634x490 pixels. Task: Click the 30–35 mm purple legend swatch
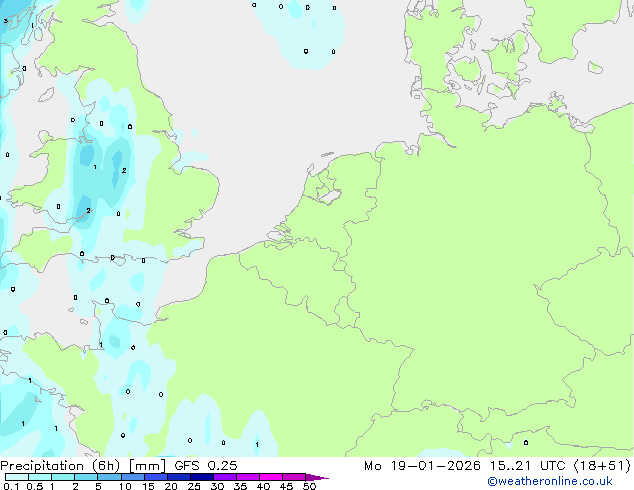(x=224, y=477)
